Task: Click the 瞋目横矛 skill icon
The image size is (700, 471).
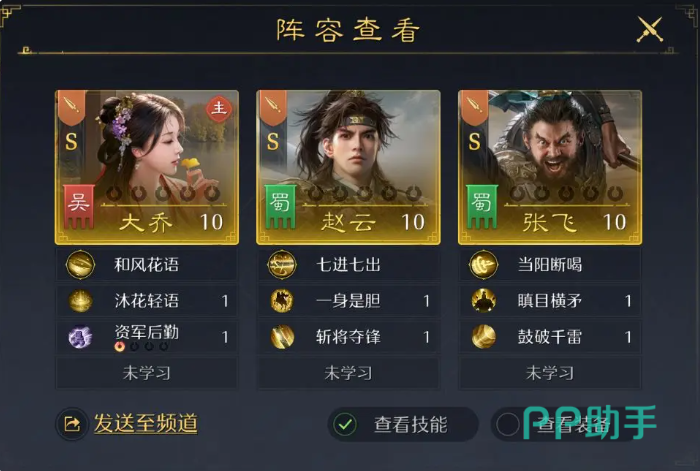Action: 483,300
